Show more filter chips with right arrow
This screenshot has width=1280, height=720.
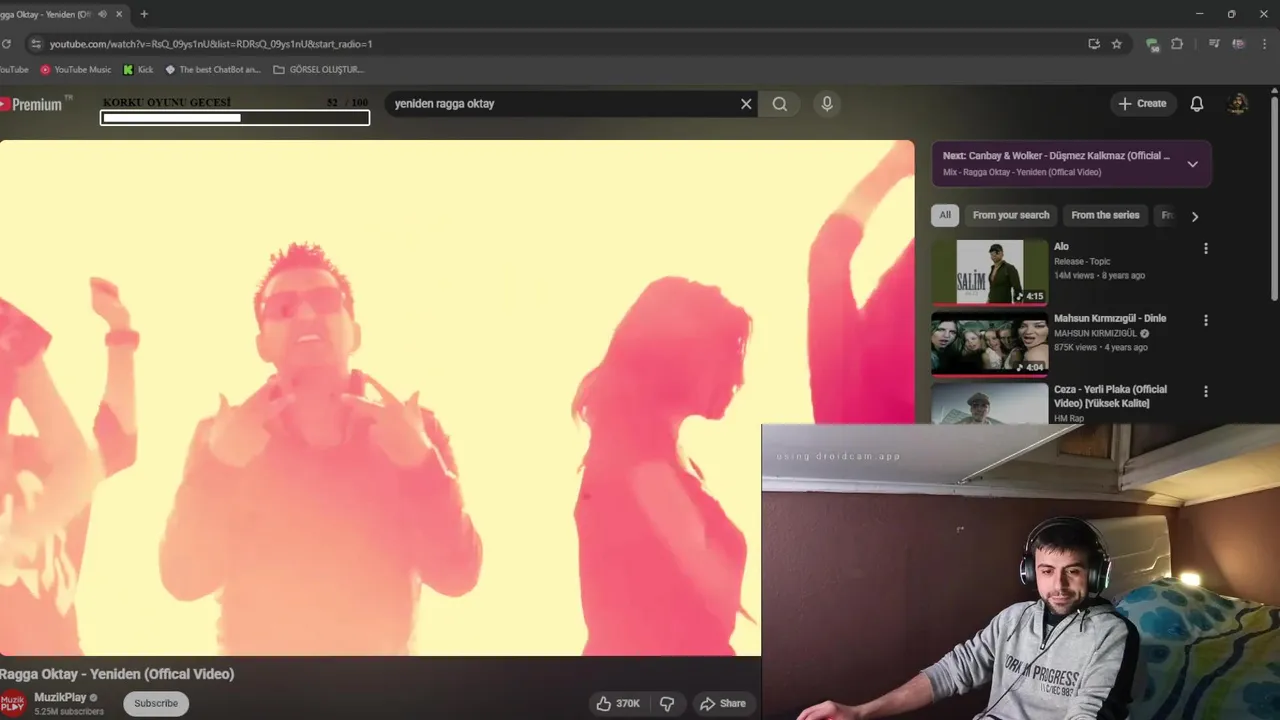tap(1194, 216)
